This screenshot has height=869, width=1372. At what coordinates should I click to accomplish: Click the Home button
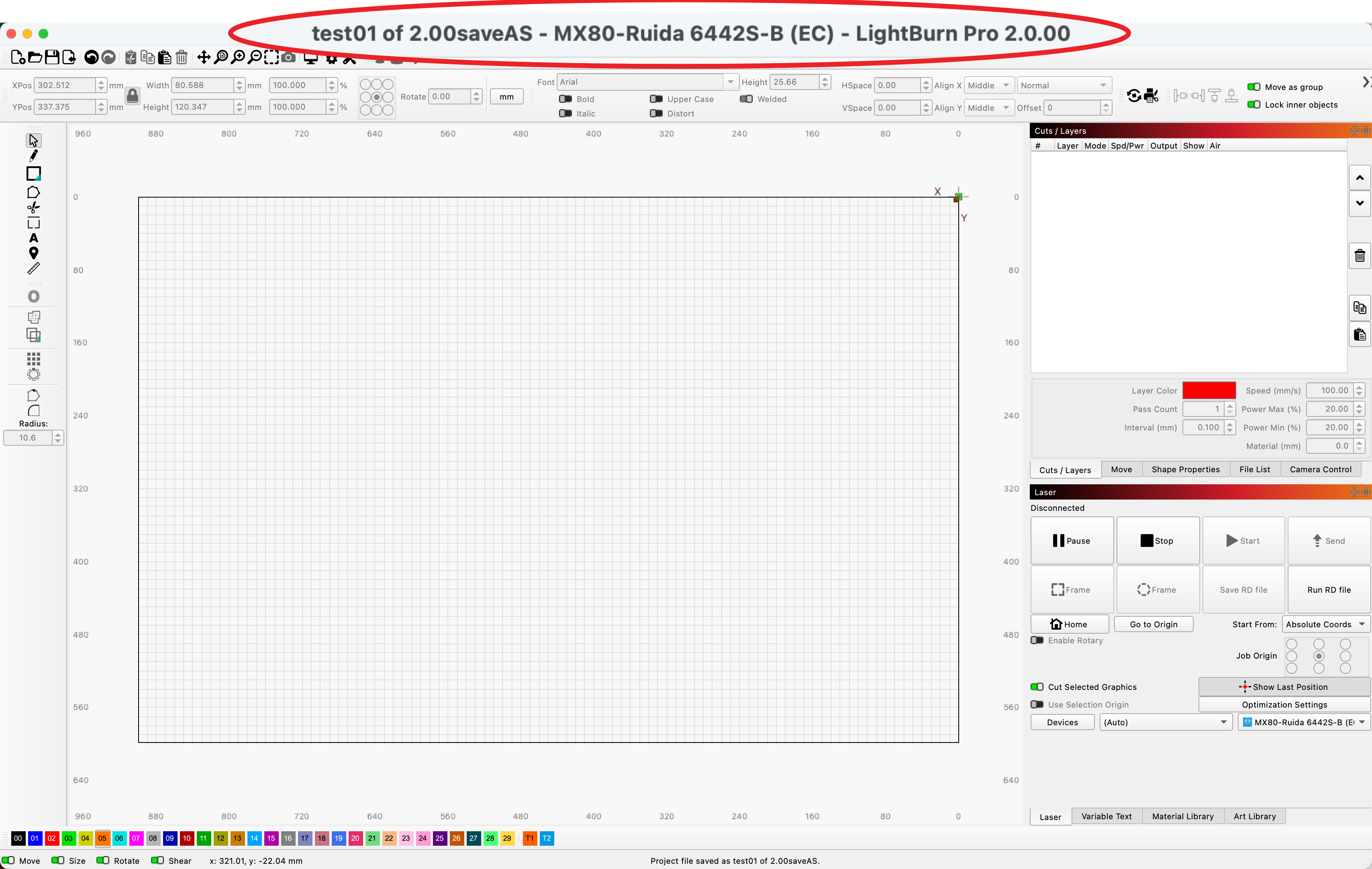tap(1070, 624)
